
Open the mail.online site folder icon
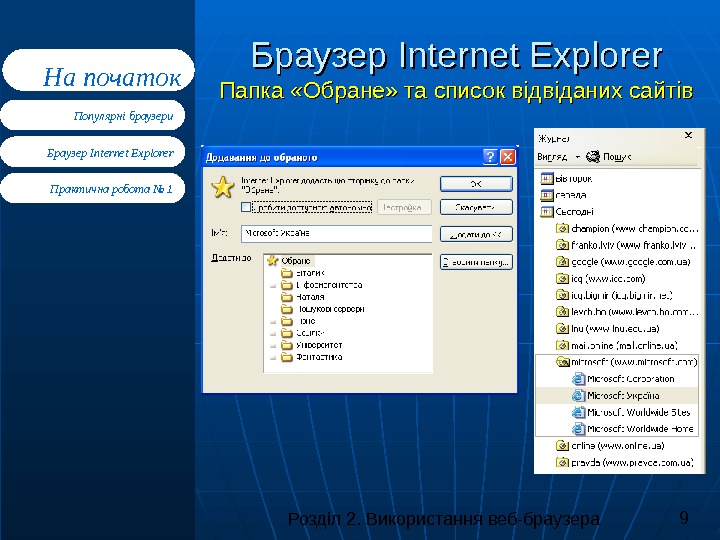(562, 345)
